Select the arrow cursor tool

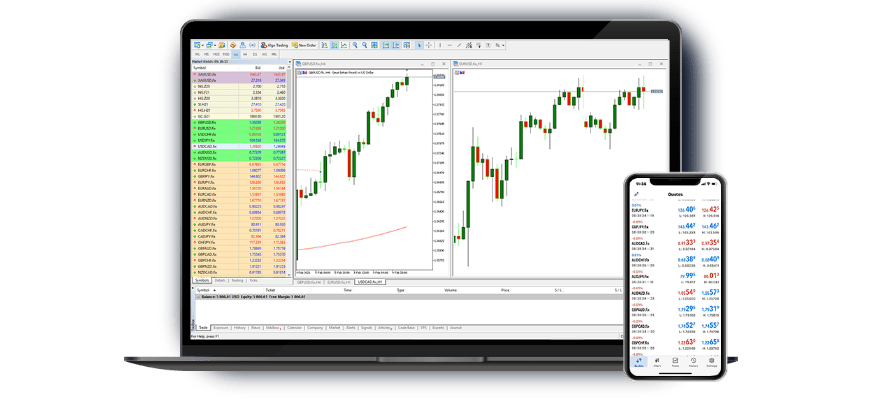pyautogui.click(x=419, y=45)
